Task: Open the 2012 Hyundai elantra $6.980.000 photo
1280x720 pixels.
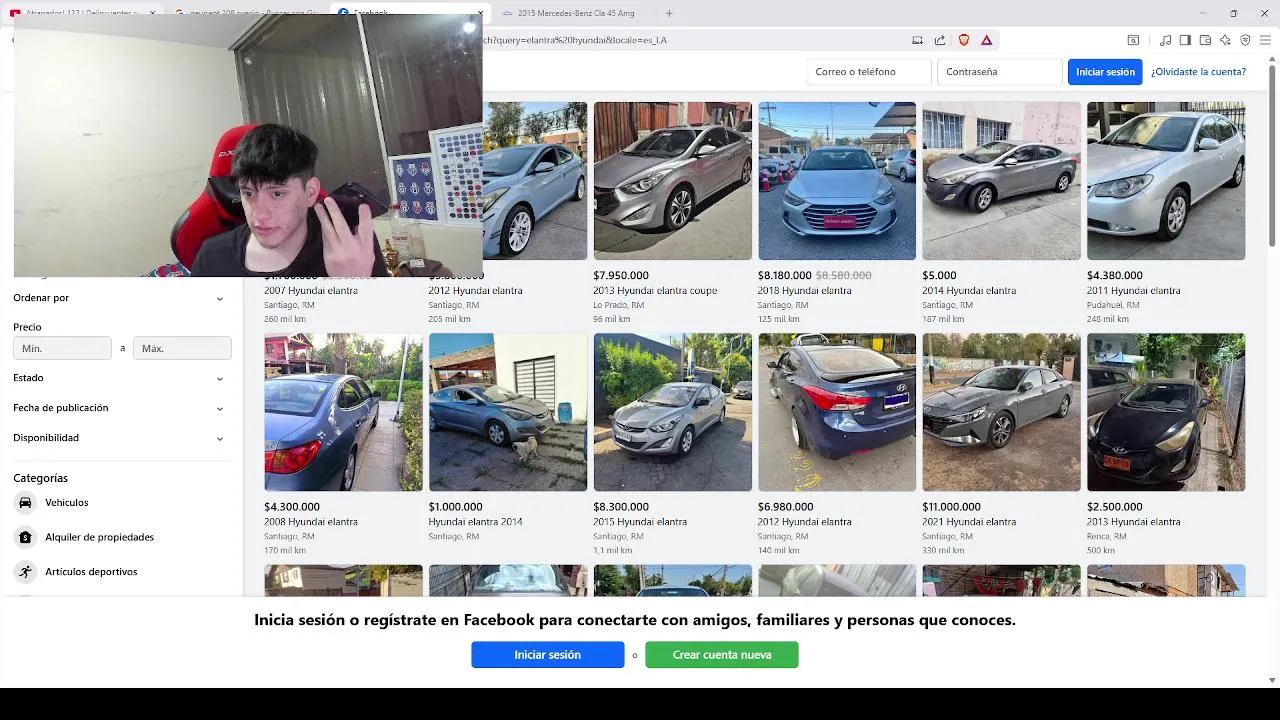Action: tap(837, 412)
